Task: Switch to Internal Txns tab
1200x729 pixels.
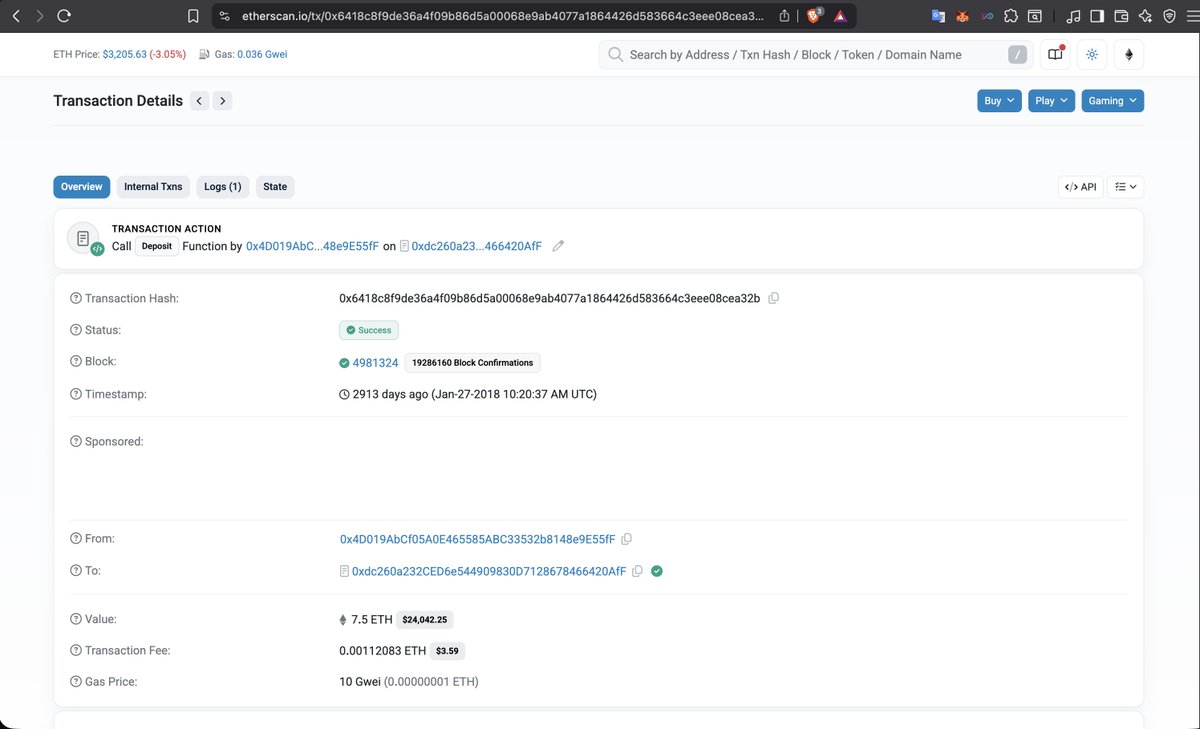Action: pyautogui.click(x=153, y=187)
